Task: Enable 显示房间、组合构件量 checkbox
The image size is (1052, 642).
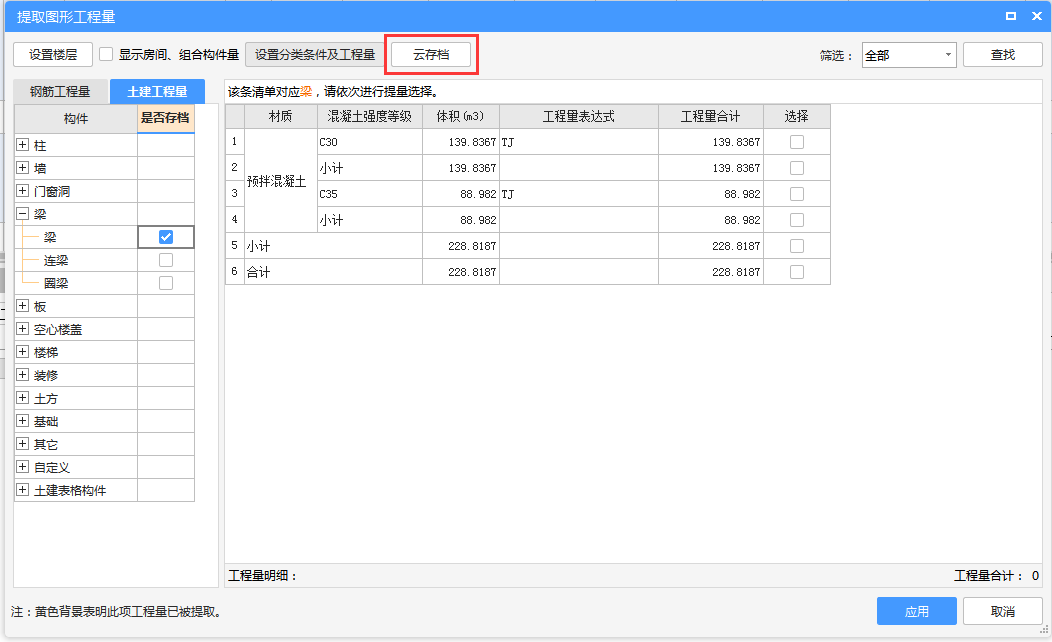Action: click(x=106, y=55)
